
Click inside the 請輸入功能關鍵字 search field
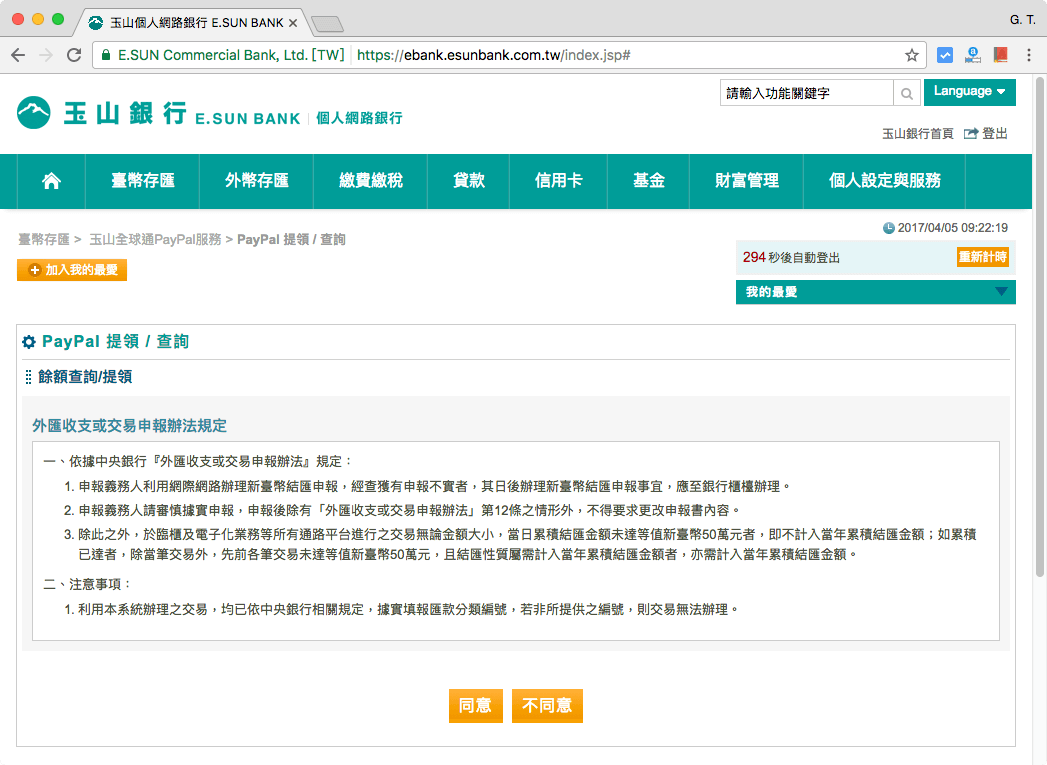pyautogui.click(x=800, y=91)
